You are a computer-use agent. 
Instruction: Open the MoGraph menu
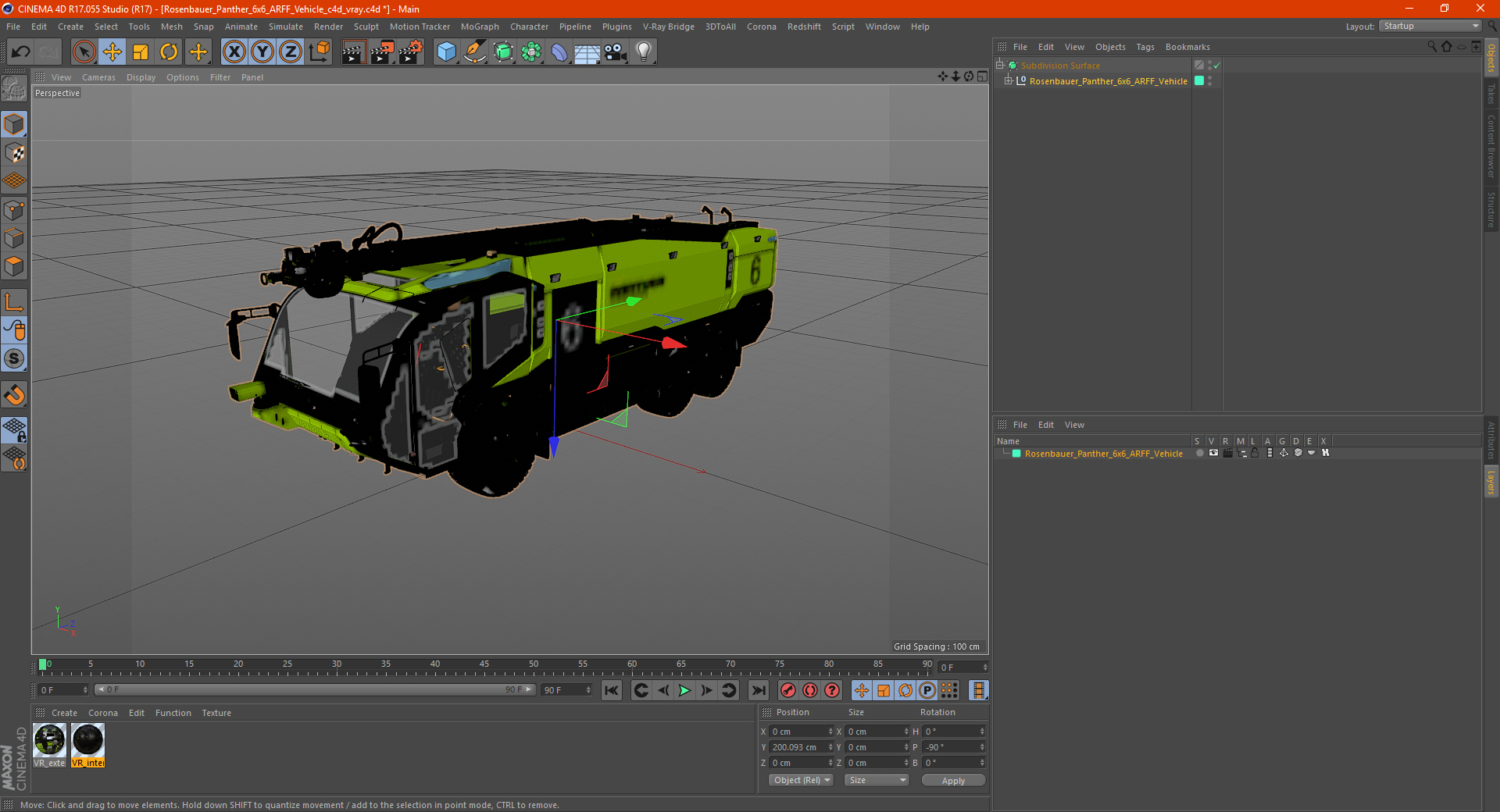click(x=479, y=27)
